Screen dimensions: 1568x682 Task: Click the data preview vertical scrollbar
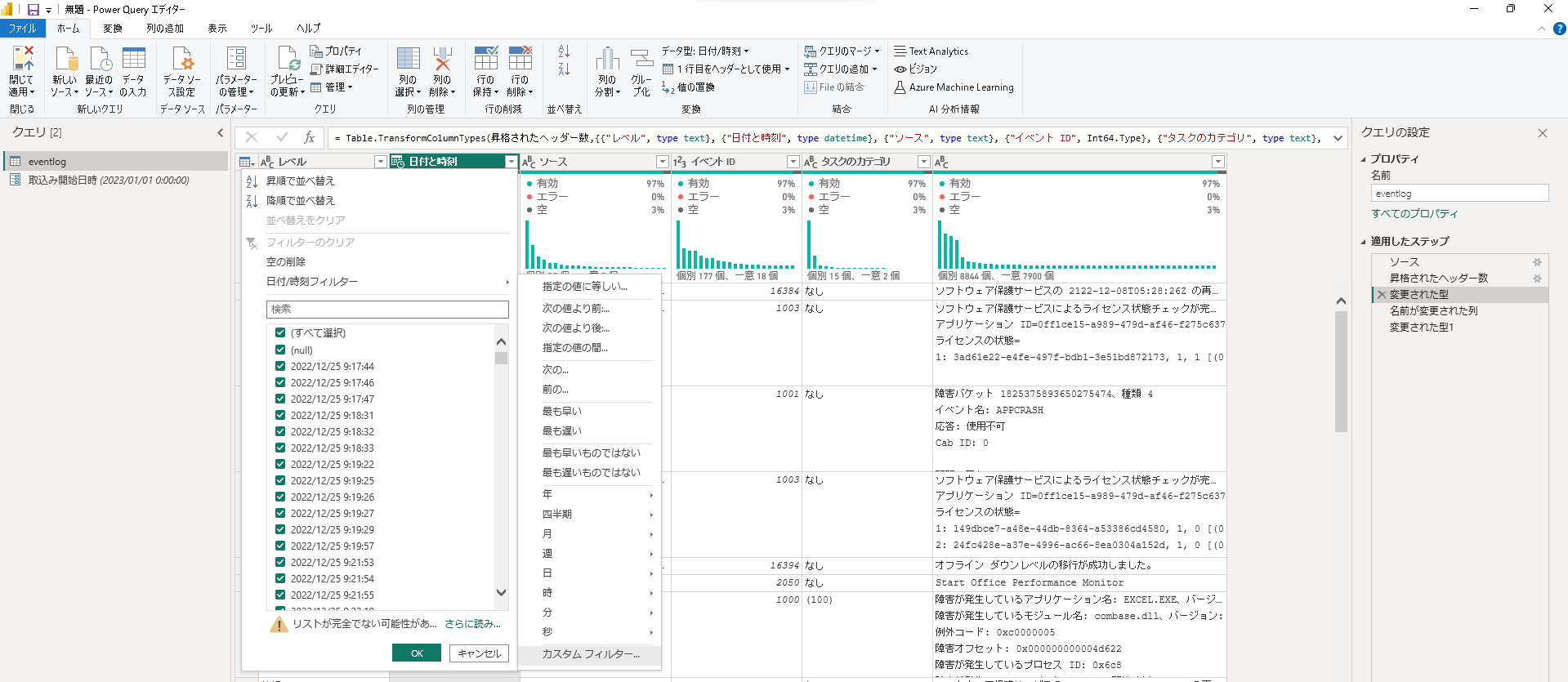coord(1341,372)
